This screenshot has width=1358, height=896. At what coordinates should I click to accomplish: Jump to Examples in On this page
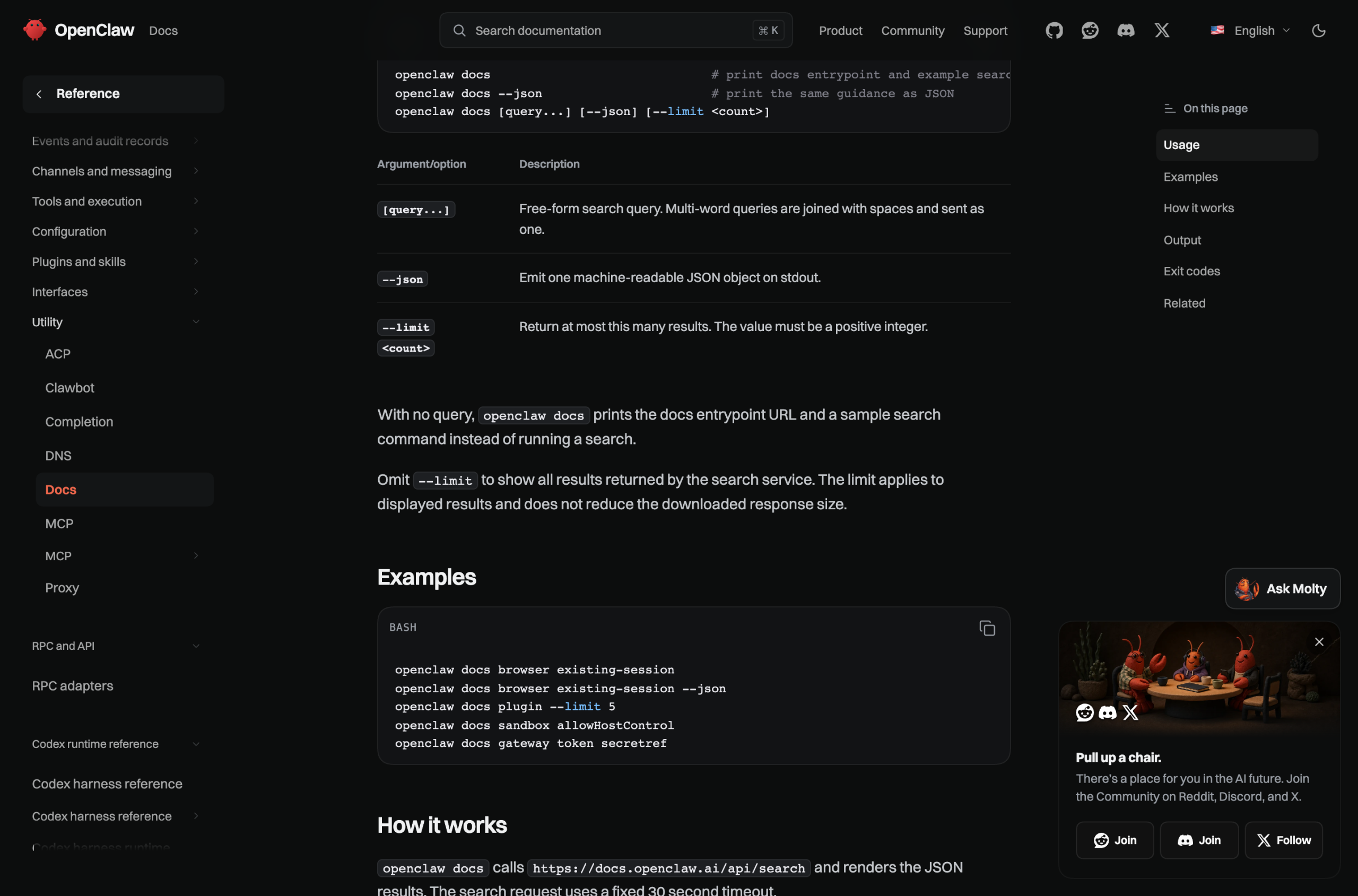[x=1190, y=177]
